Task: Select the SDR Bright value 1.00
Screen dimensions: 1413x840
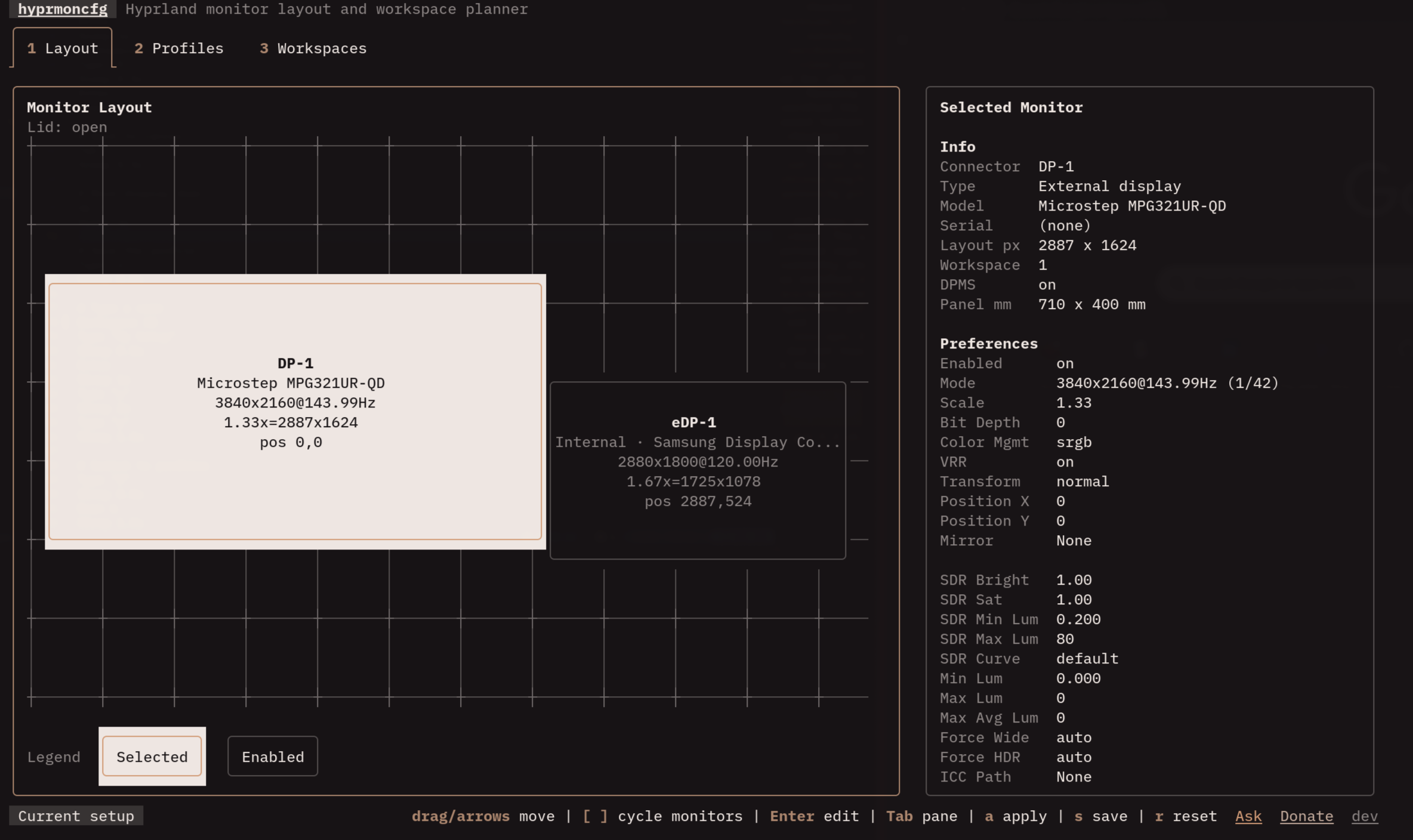Action: tap(1074, 580)
